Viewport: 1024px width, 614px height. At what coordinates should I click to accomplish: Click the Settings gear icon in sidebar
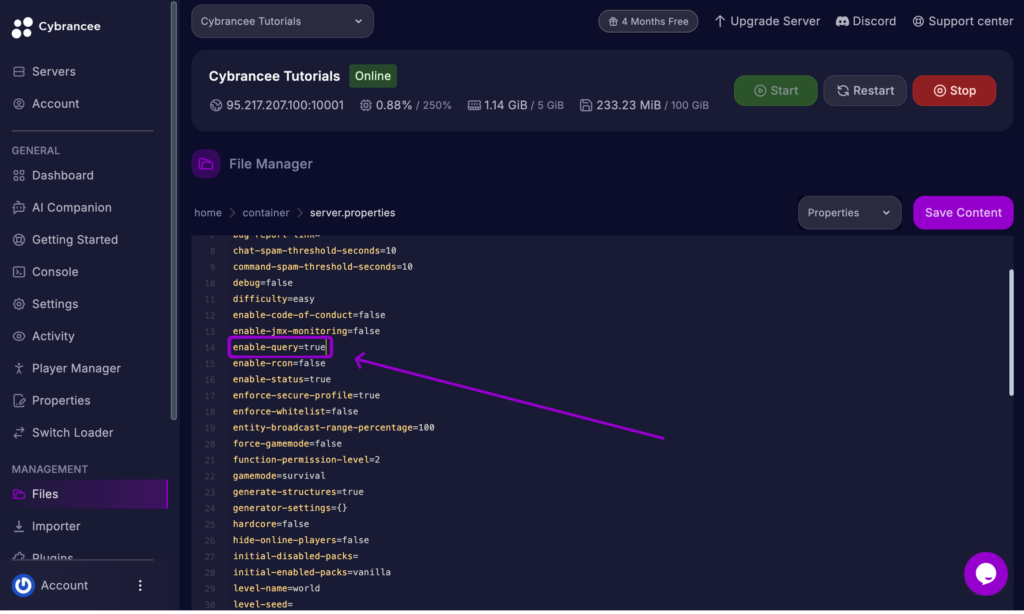point(19,304)
